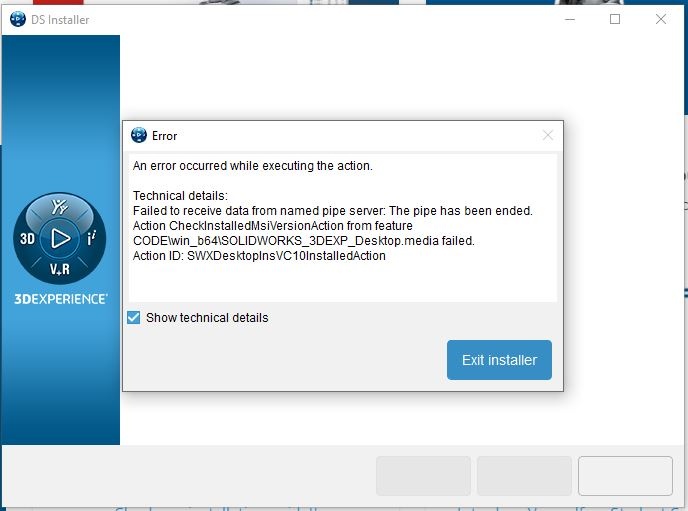Click the 'Action CheckInstalledMsiVersionAction' line

click(272, 225)
